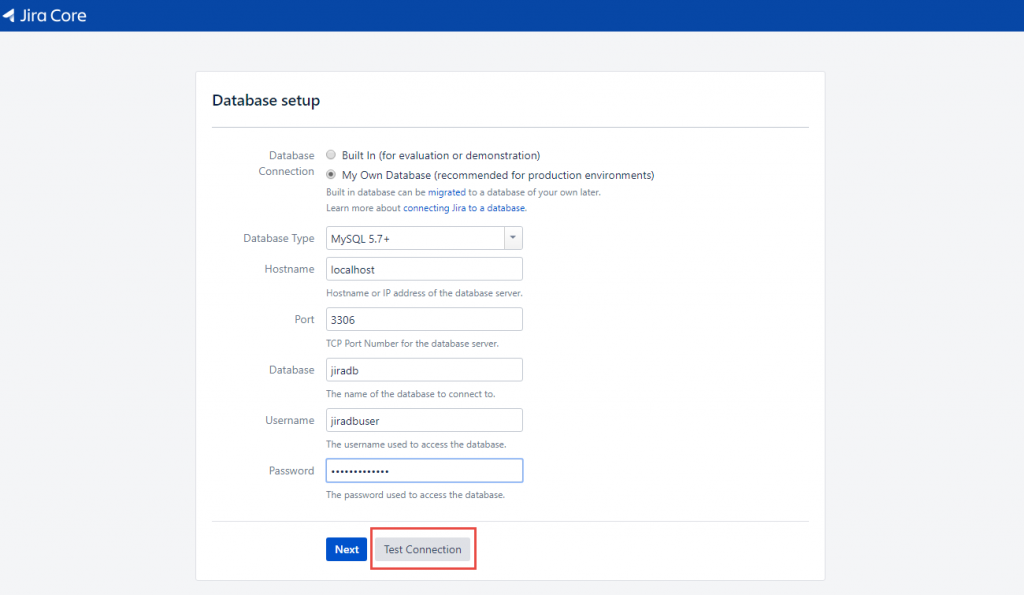The height and width of the screenshot is (595, 1024).
Task: Click the Database setup heading
Action: point(266,101)
